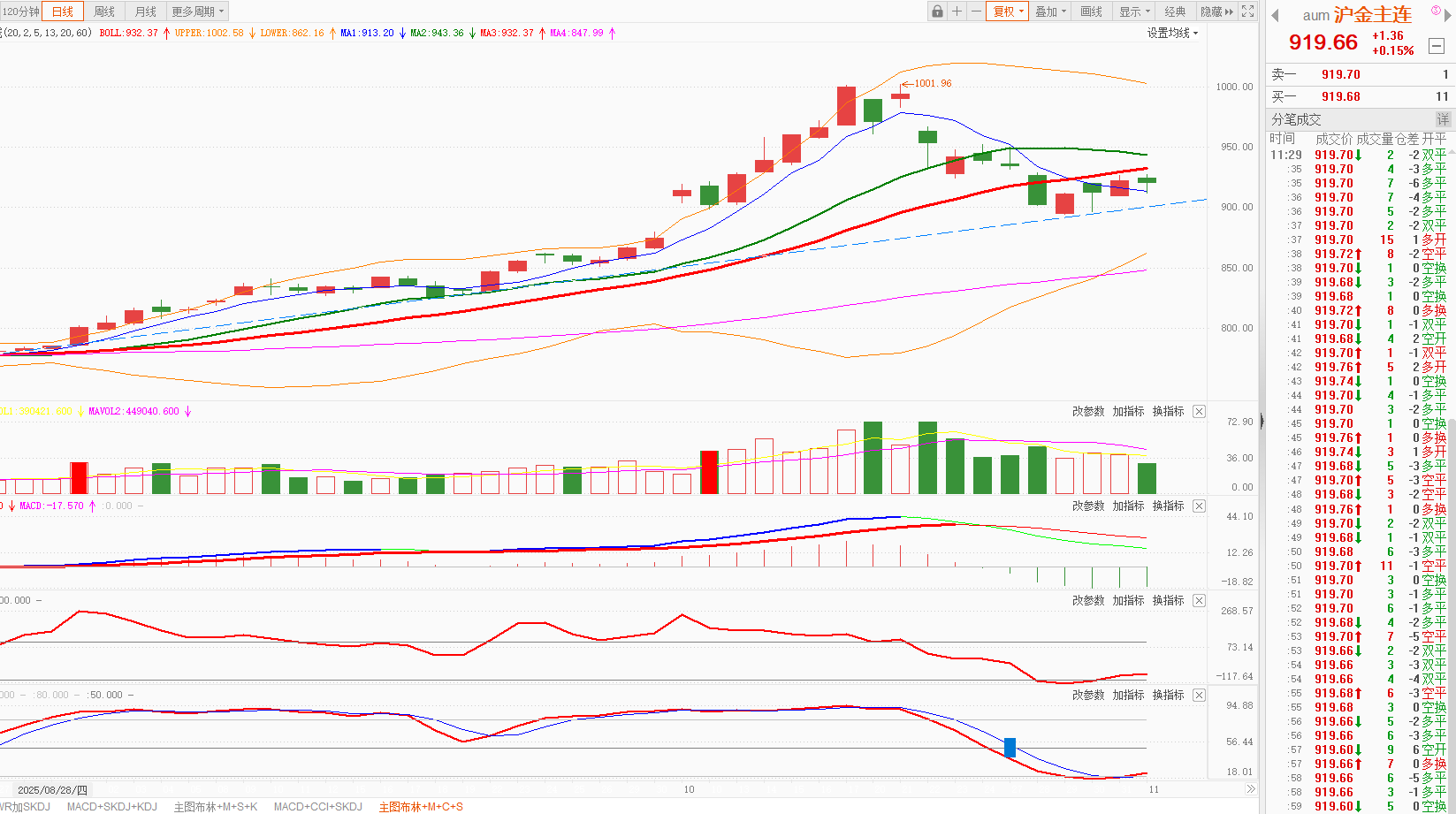Screen dimensions: 1456x814
Task: Enter fullscreen chart mode icon
Action: [x=1248, y=11]
